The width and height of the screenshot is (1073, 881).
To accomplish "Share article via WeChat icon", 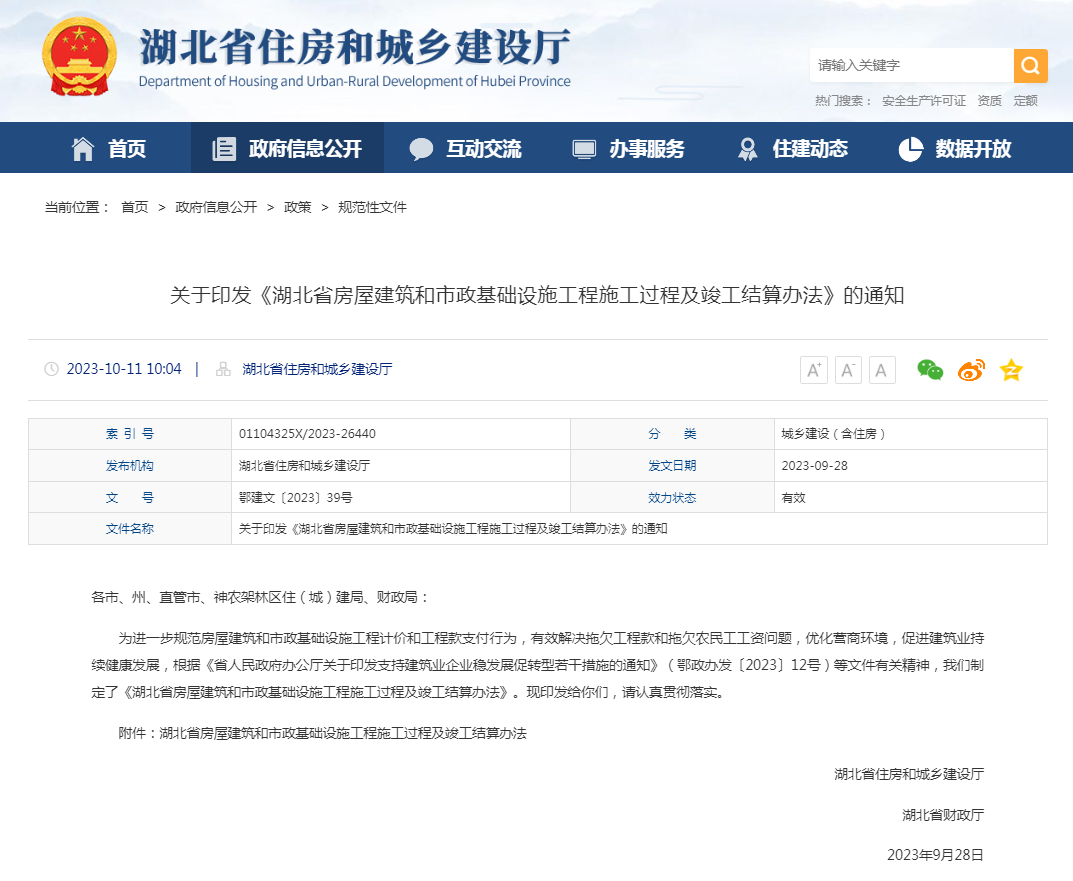I will [x=930, y=370].
